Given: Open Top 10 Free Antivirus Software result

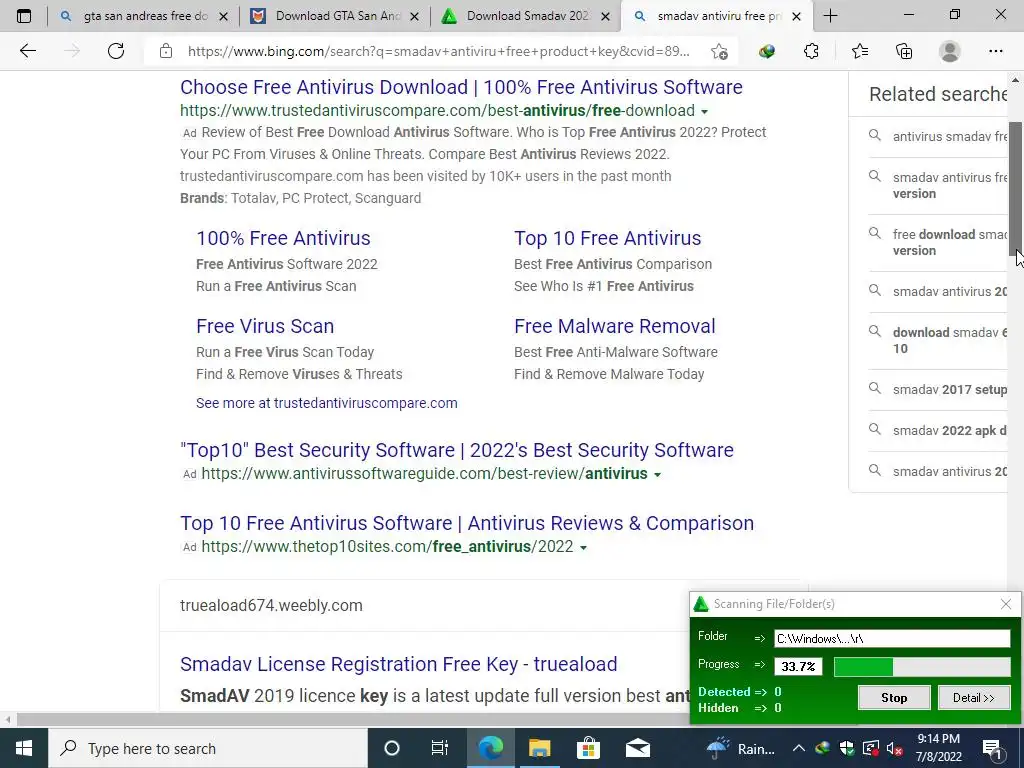Looking at the screenshot, I should (467, 523).
